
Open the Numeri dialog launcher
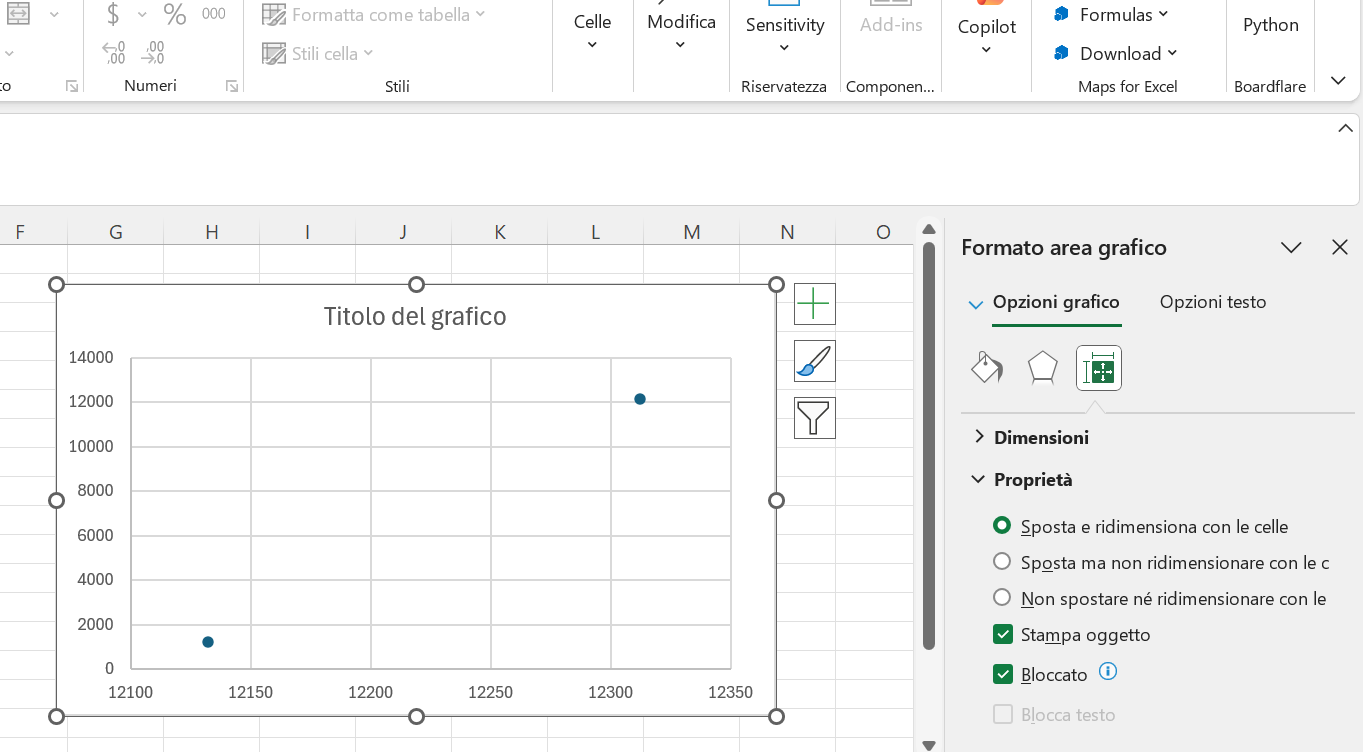pyautogui.click(x=232, y=87)
